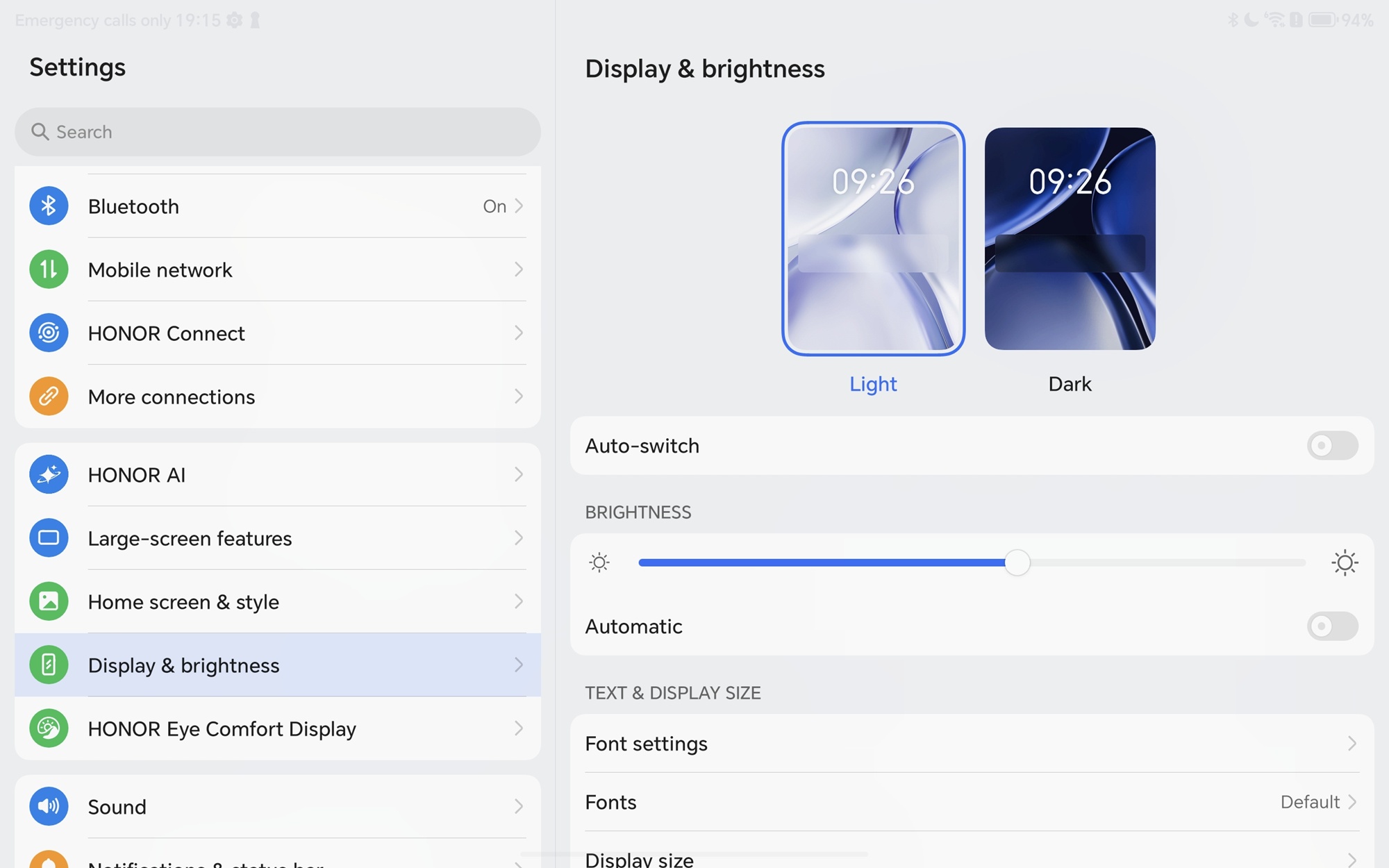
Task: Enable the Auto-switch toggle
Action: 1331,446
